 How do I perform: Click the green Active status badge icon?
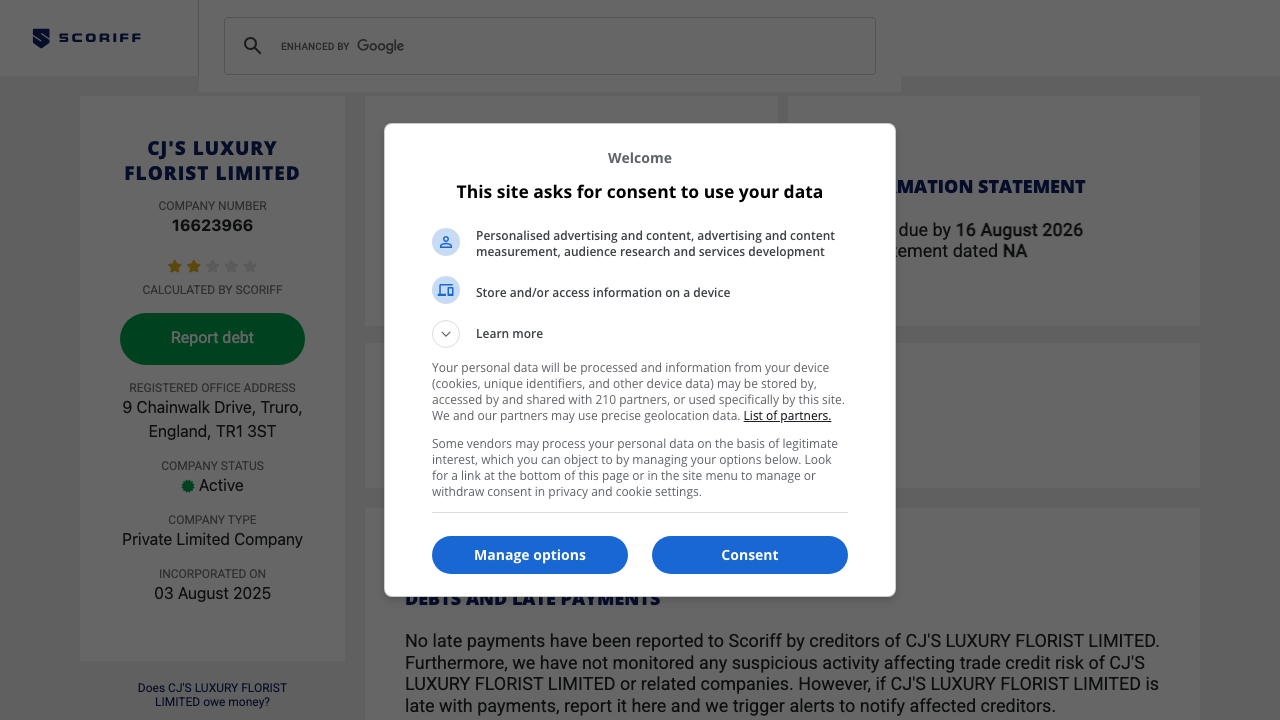188,486
